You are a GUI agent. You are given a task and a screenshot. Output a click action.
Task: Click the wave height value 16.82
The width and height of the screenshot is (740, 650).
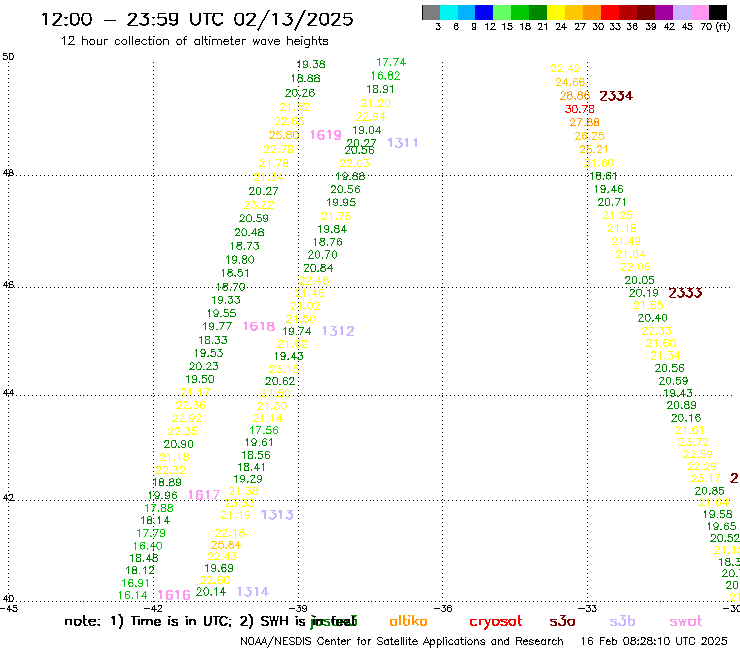386,76
